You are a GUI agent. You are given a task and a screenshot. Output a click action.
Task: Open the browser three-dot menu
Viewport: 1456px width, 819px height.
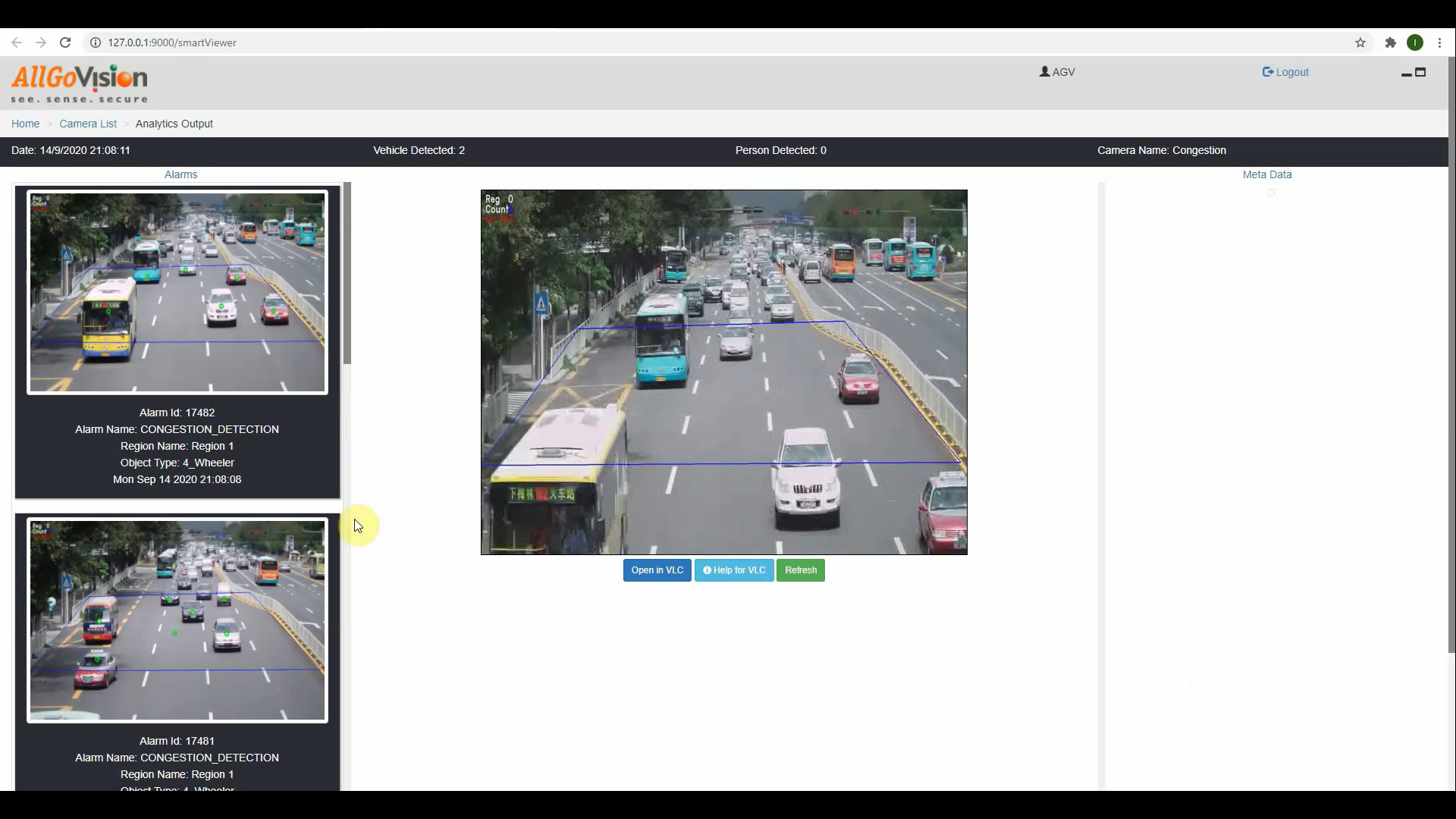1439,42
